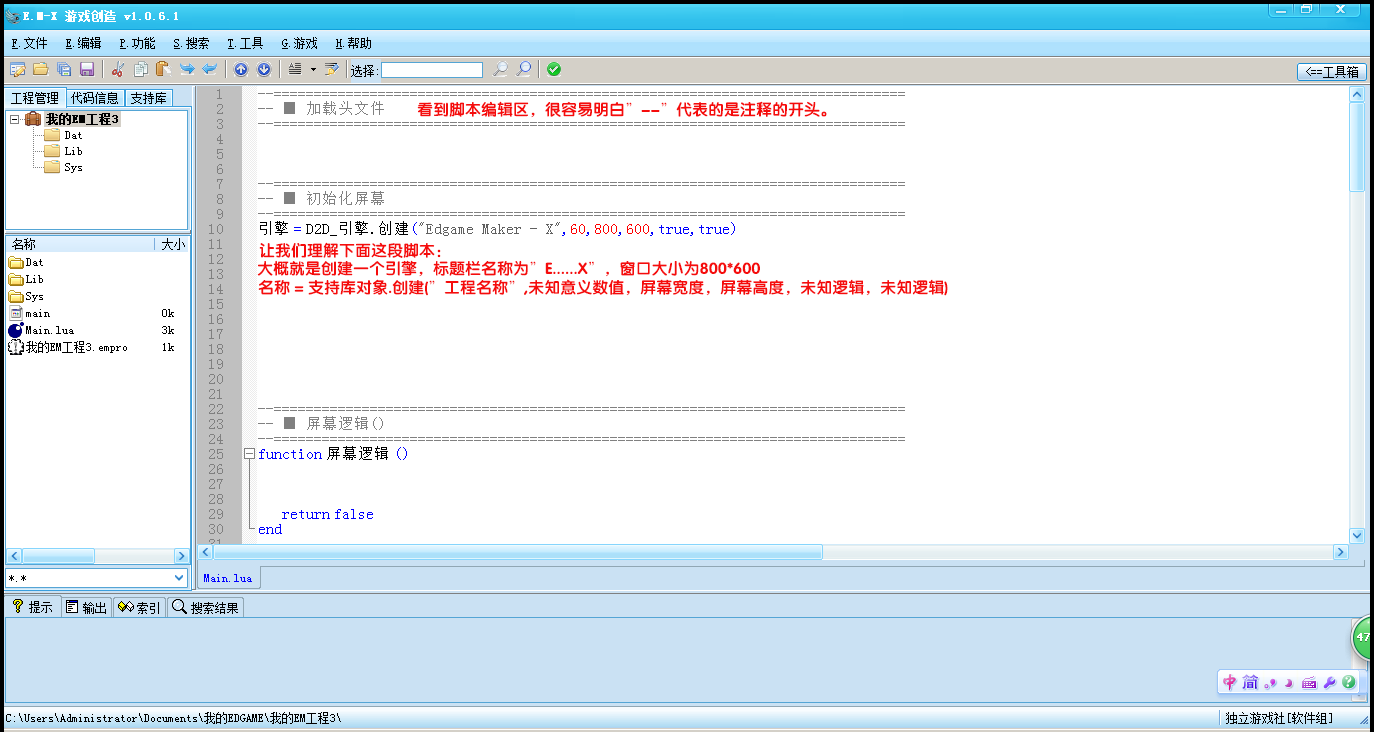Click the purple floppy save icon
The height and width of the screenshot is (732, 1374).
pos(87,69)
